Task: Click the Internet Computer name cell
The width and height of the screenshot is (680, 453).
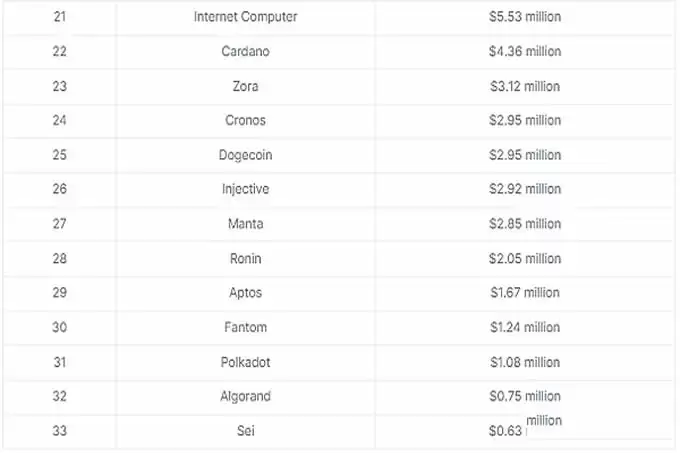Action: pos(245,17)
